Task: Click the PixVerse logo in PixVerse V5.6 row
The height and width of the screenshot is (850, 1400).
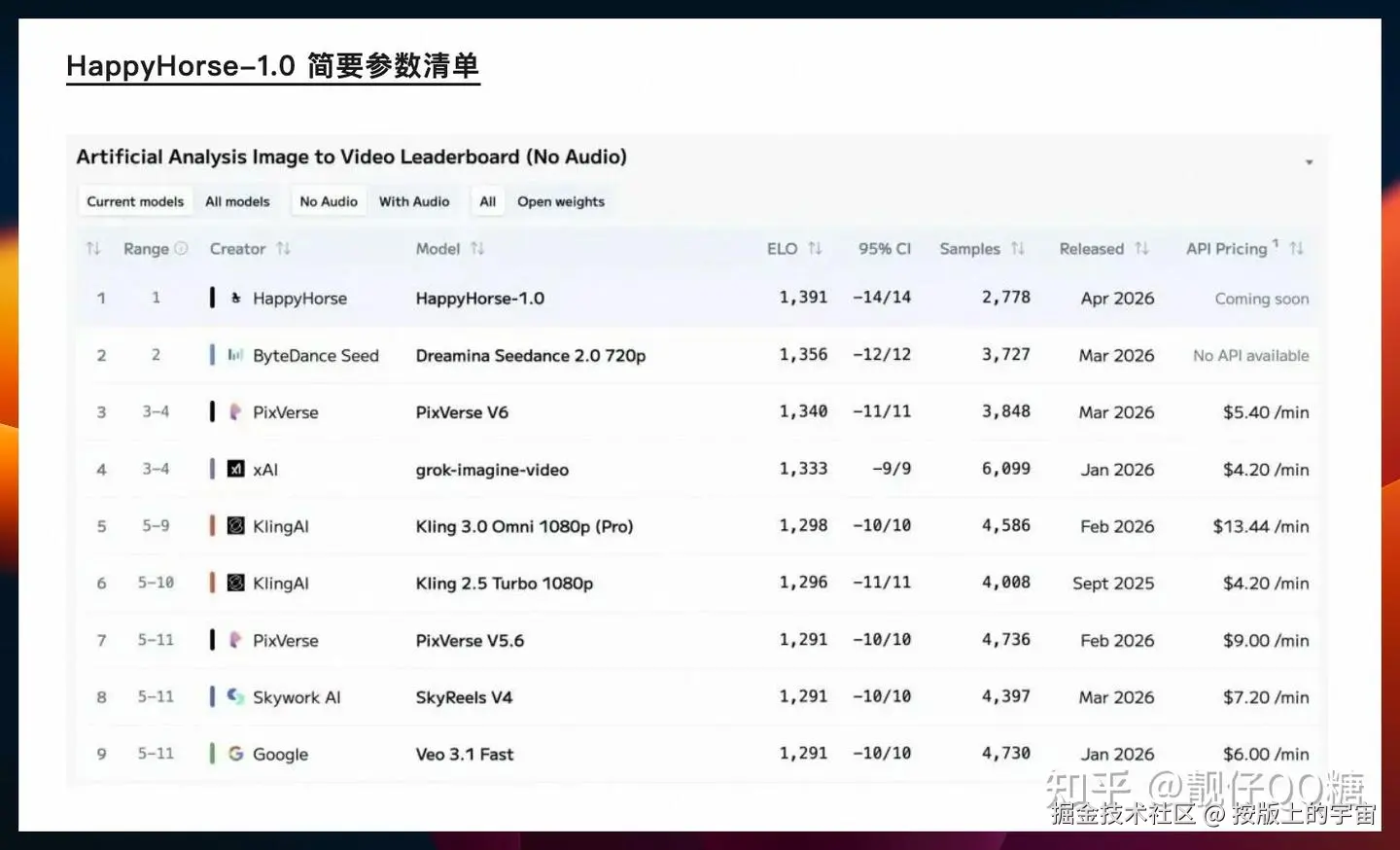Action: coord(236,640)
